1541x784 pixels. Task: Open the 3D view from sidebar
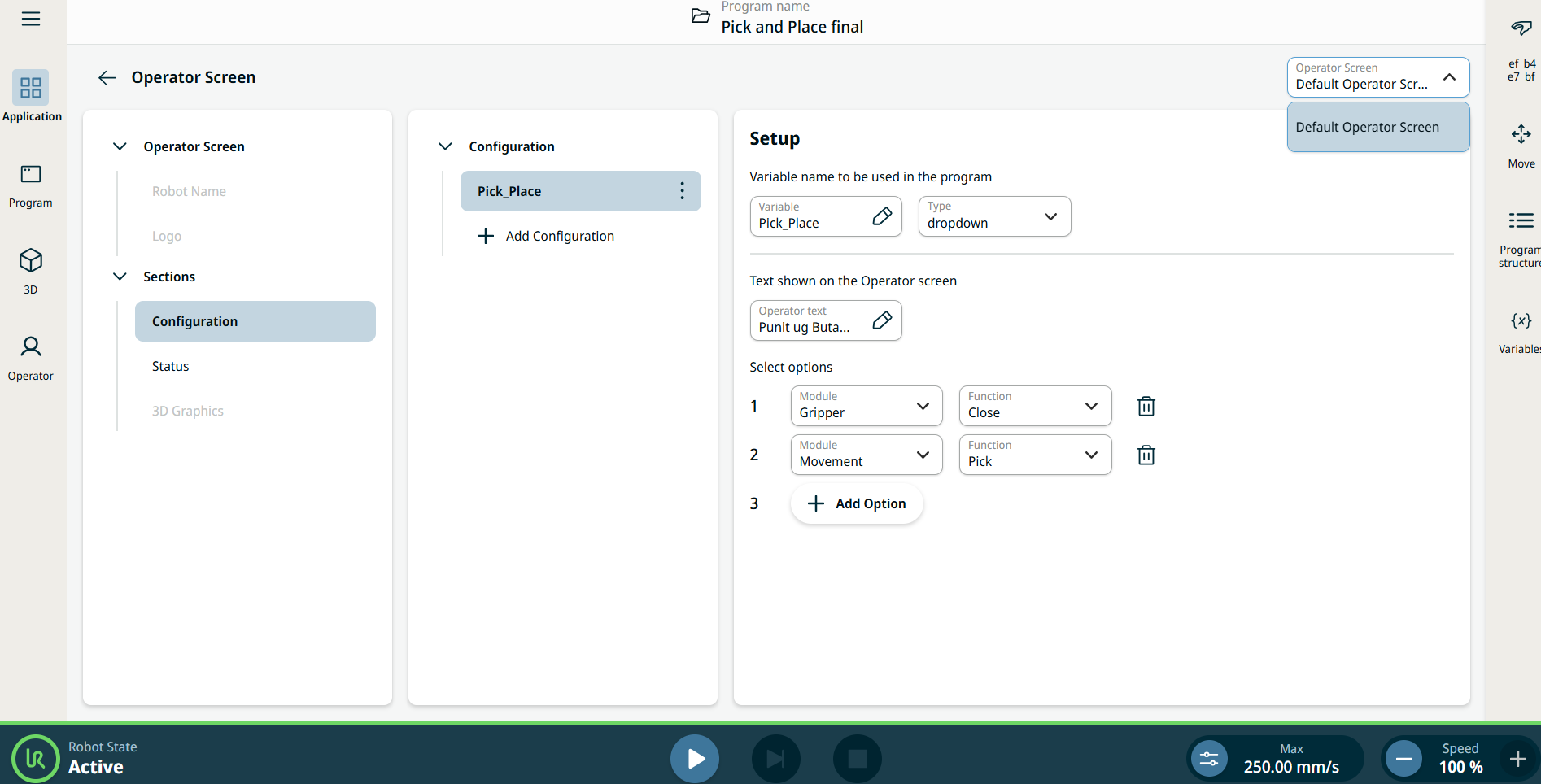tap(31, 271)
